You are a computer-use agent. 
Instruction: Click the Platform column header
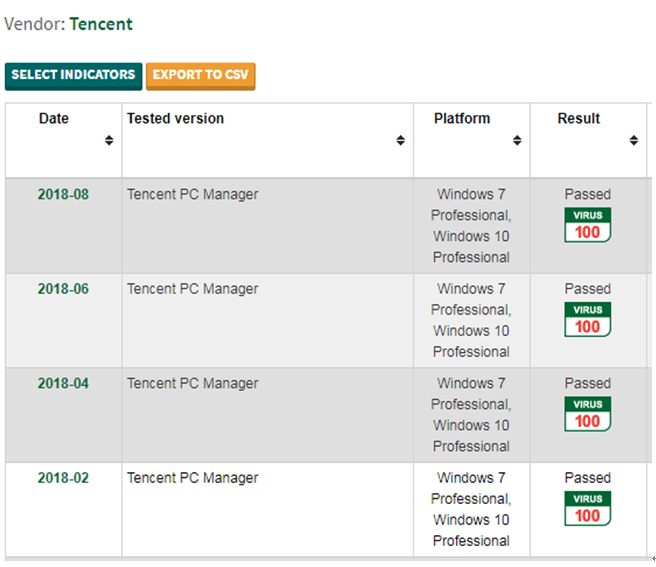(462, 118)
